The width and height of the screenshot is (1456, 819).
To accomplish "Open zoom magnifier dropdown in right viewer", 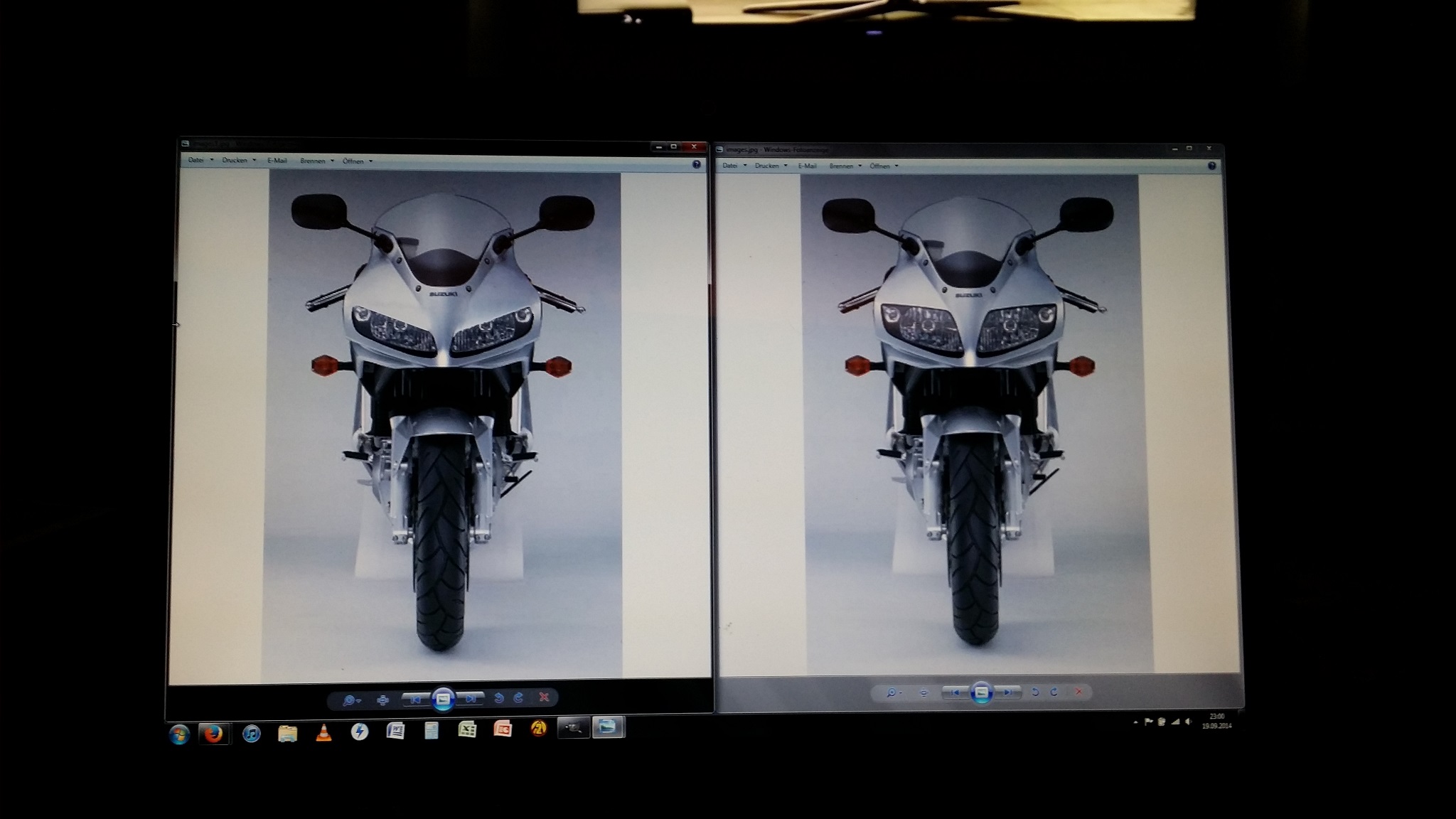I will (894, 692).
